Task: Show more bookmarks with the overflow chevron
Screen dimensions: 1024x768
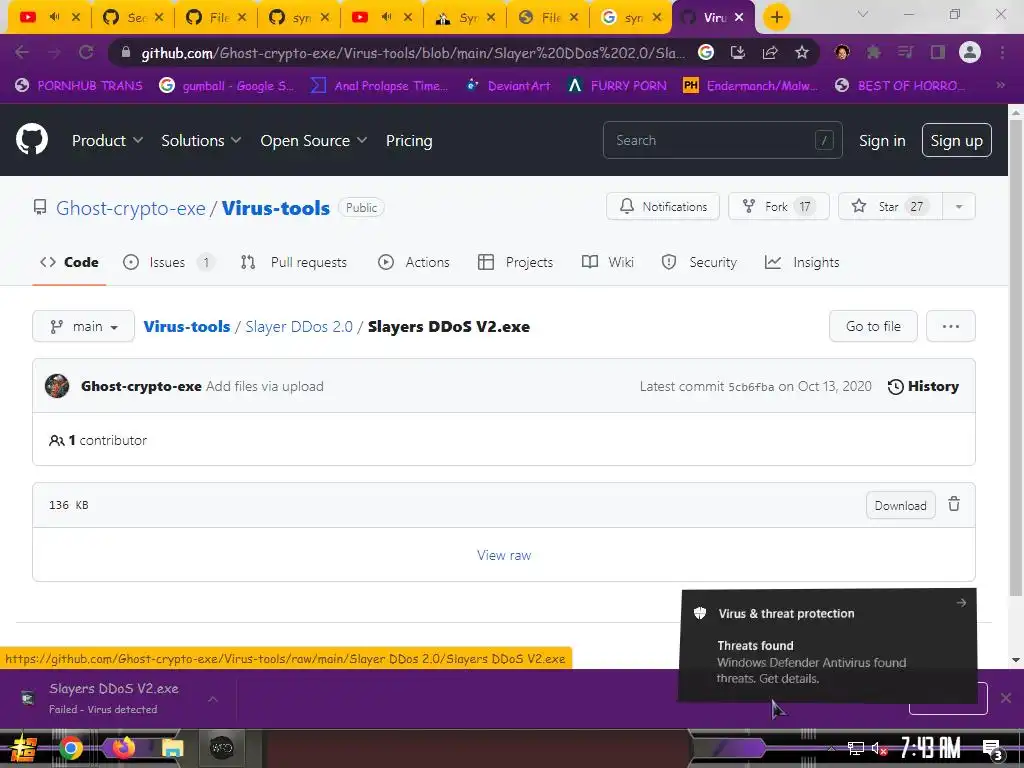Action: click(1000, 85)
